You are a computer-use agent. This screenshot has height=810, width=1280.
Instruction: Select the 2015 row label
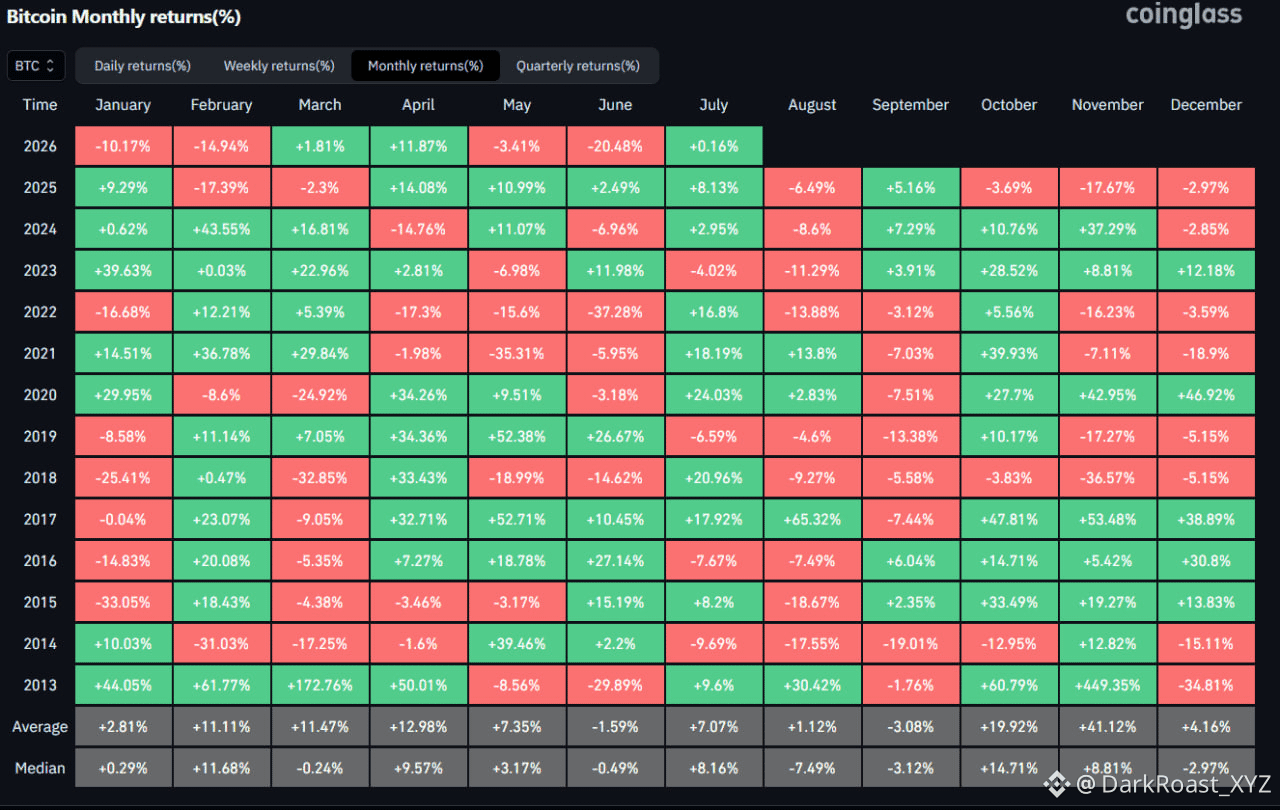click(40, 603)
